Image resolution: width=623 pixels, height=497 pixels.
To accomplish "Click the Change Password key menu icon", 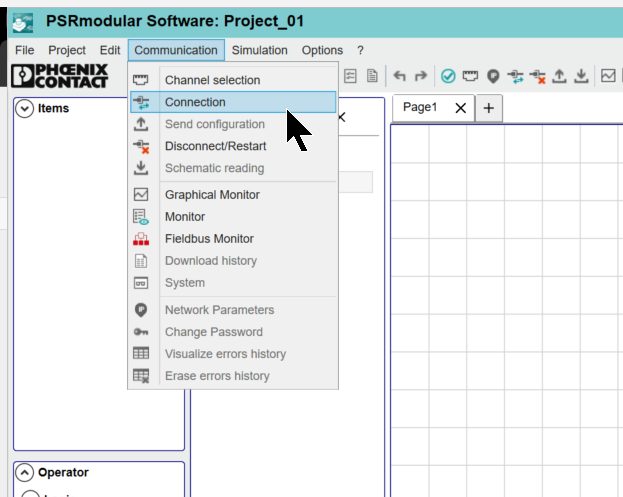I will point(141,331).
